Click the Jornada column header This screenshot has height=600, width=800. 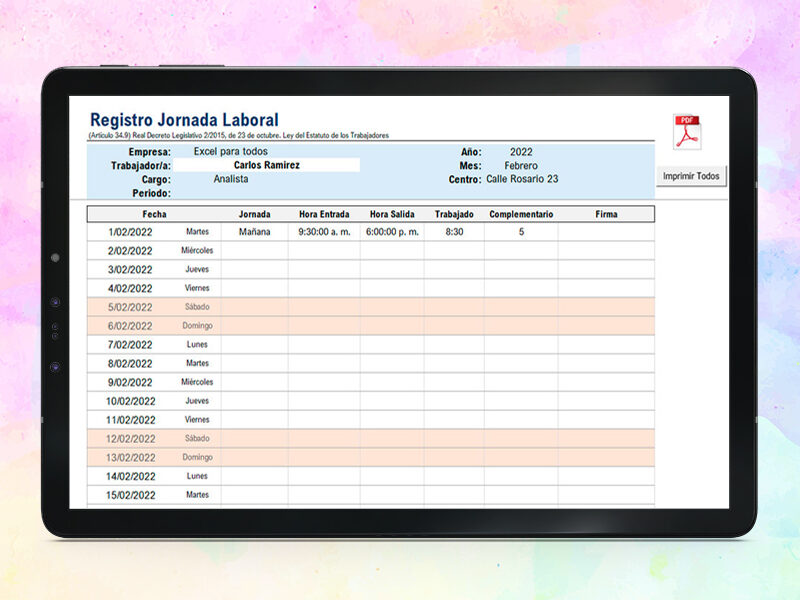(x=255, y=214)
